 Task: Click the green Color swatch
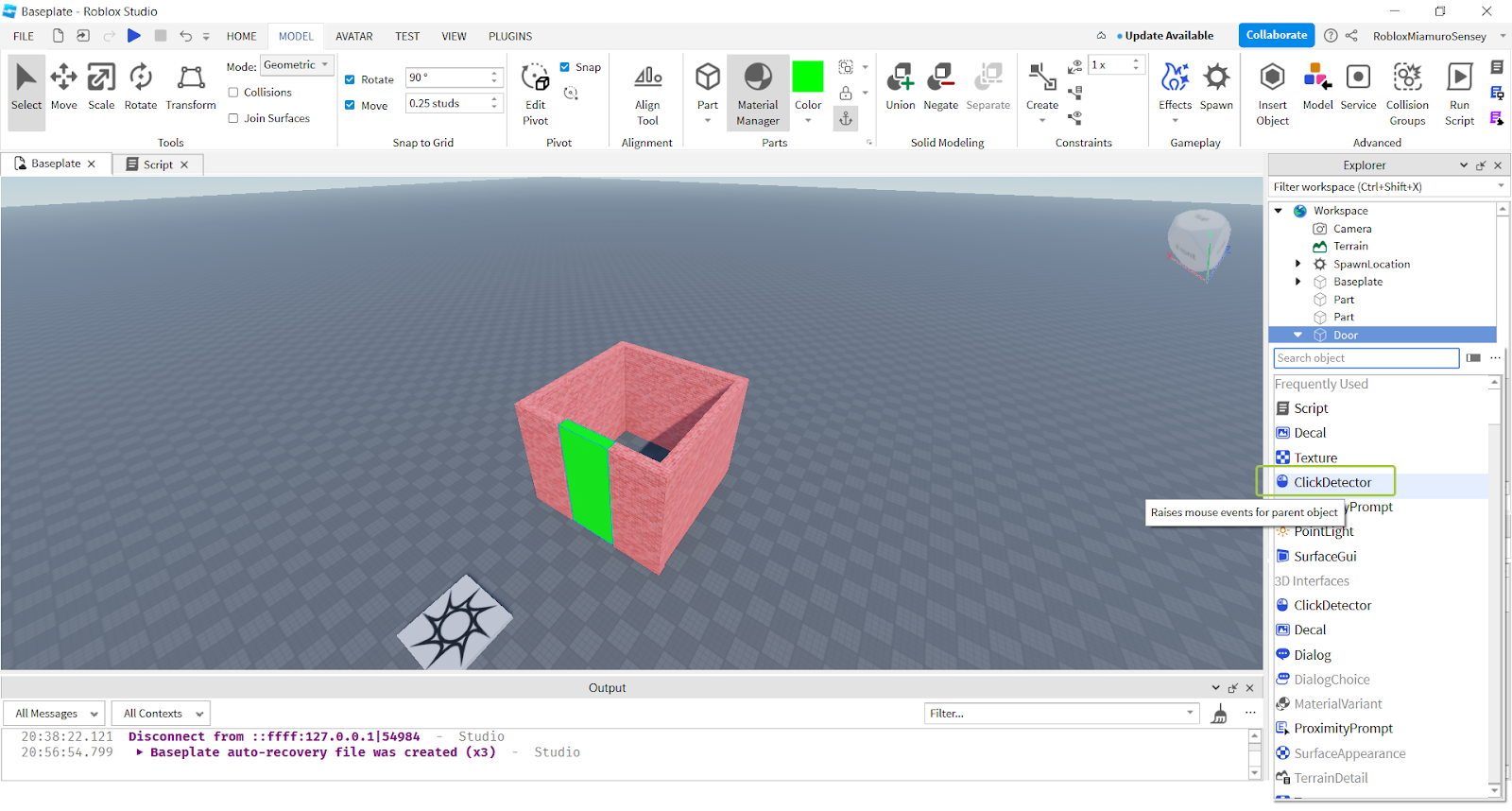(808, 77)
